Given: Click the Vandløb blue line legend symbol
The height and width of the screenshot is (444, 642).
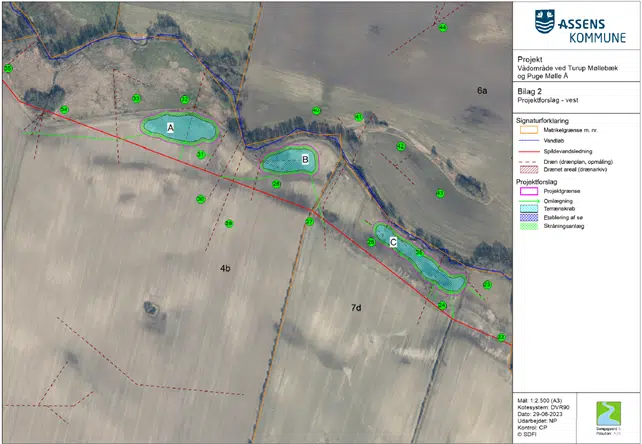Looking at the screenshot, I should point(529,139).
